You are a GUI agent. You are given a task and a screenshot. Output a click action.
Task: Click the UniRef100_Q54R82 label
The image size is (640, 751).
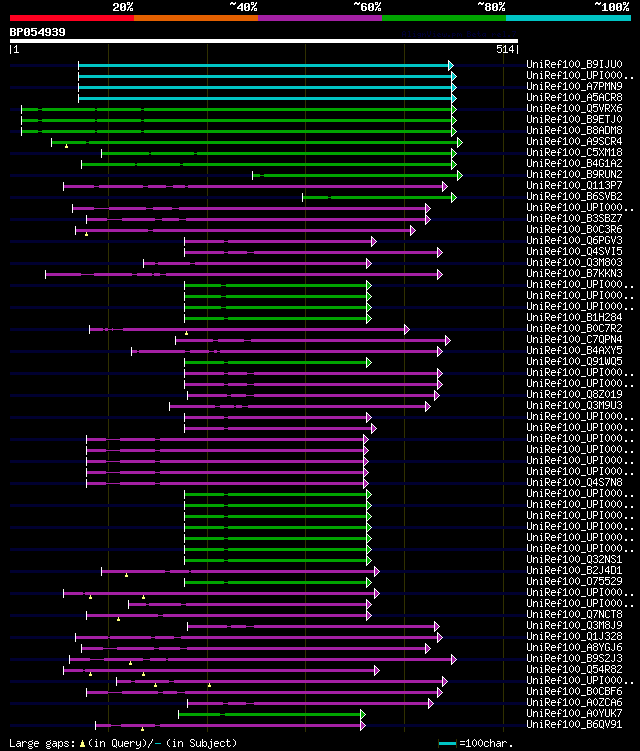574,671
